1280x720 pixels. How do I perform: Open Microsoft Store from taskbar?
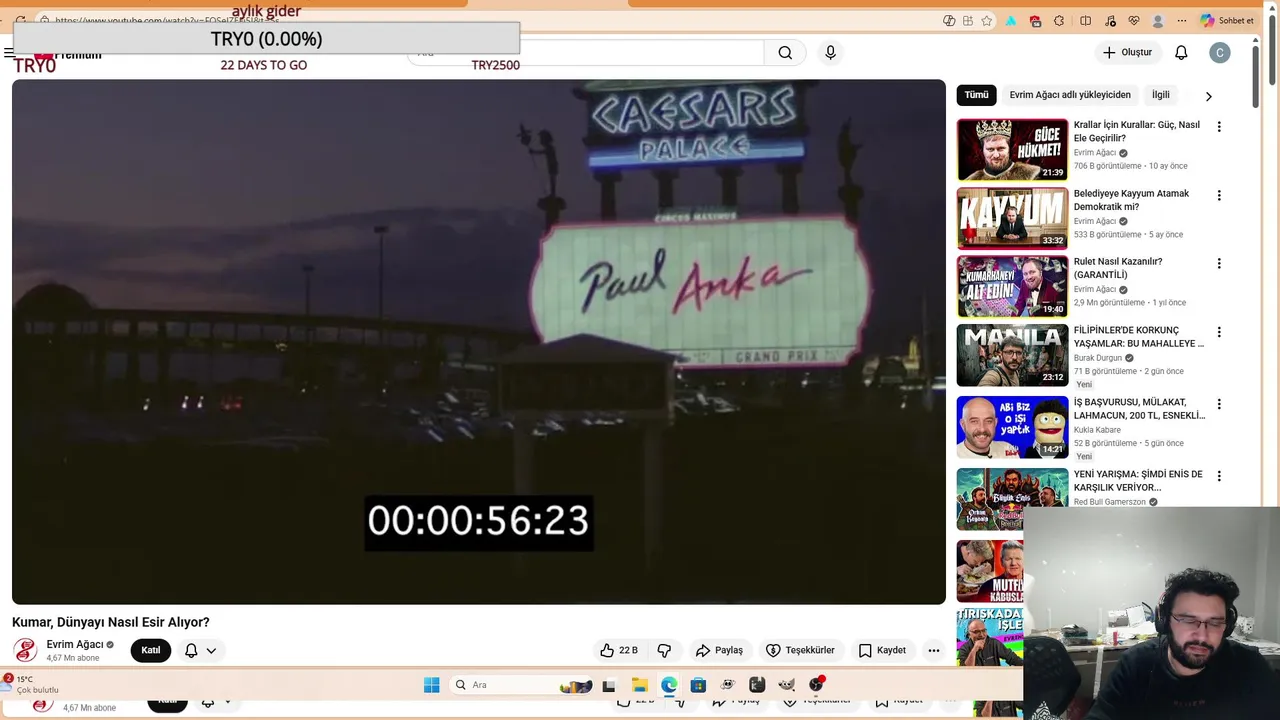(698, 685)
